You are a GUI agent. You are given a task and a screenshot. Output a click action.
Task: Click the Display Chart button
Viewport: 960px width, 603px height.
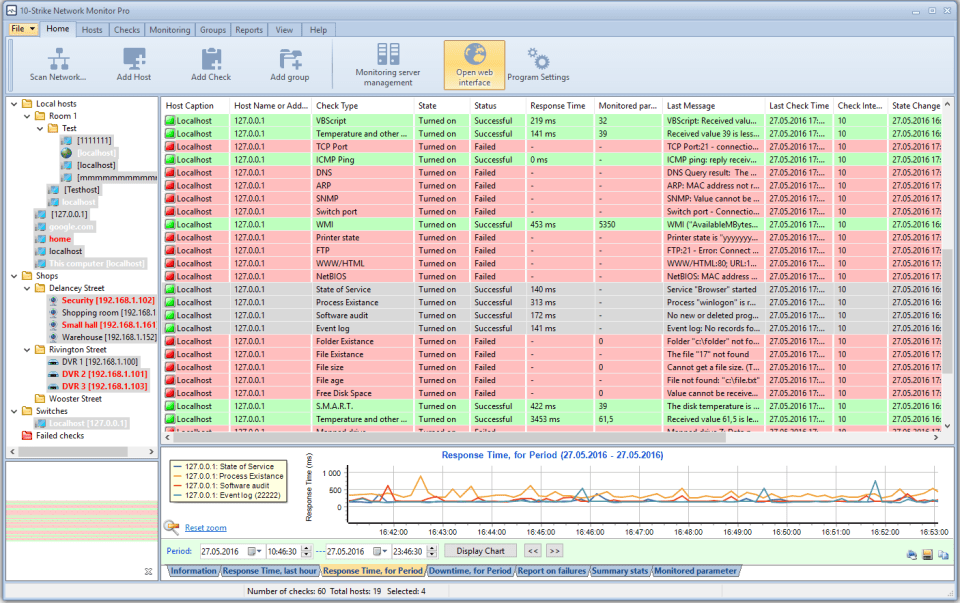pyautogui.click(x=481, y=551)
